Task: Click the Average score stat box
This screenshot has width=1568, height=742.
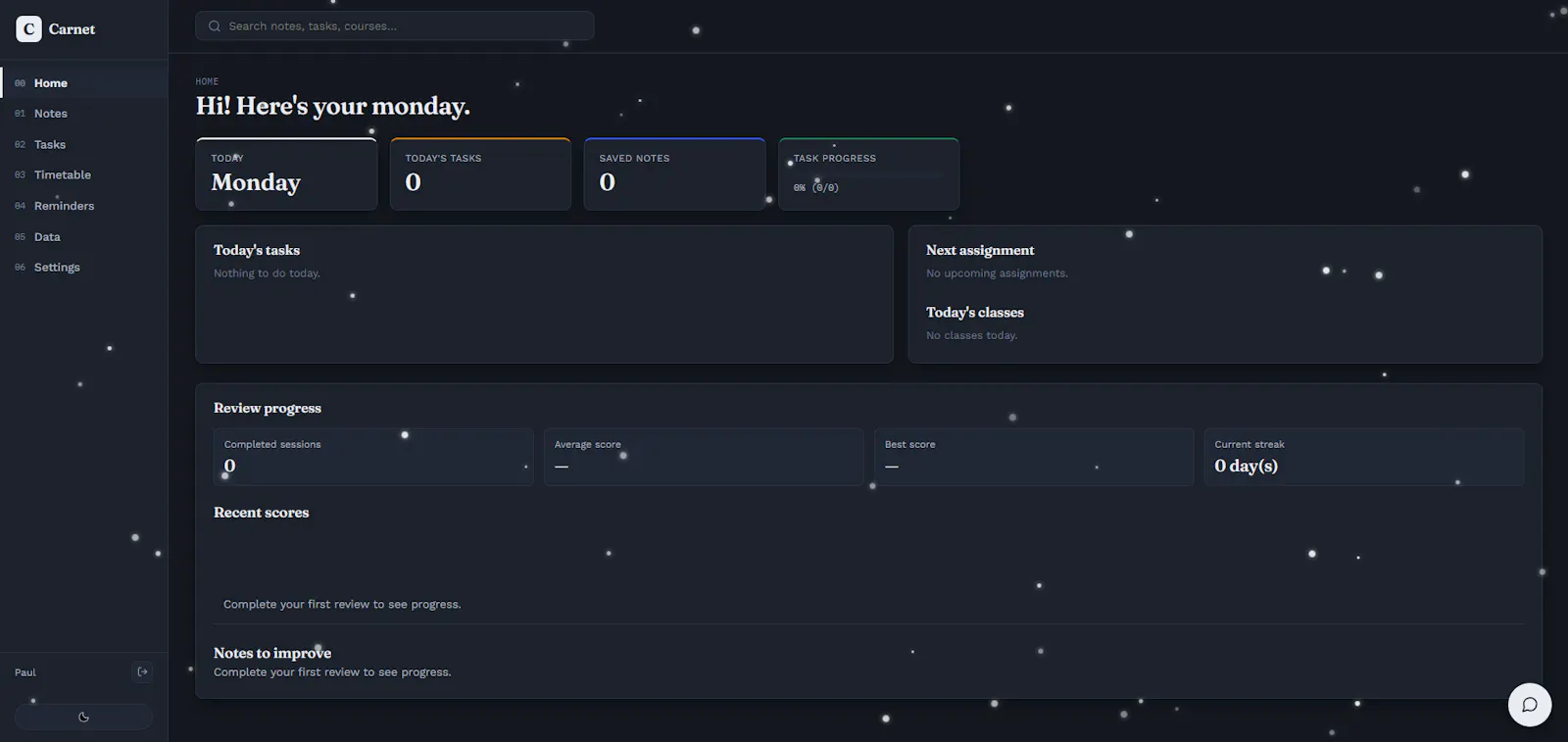Action: click(x=704, y=457)
